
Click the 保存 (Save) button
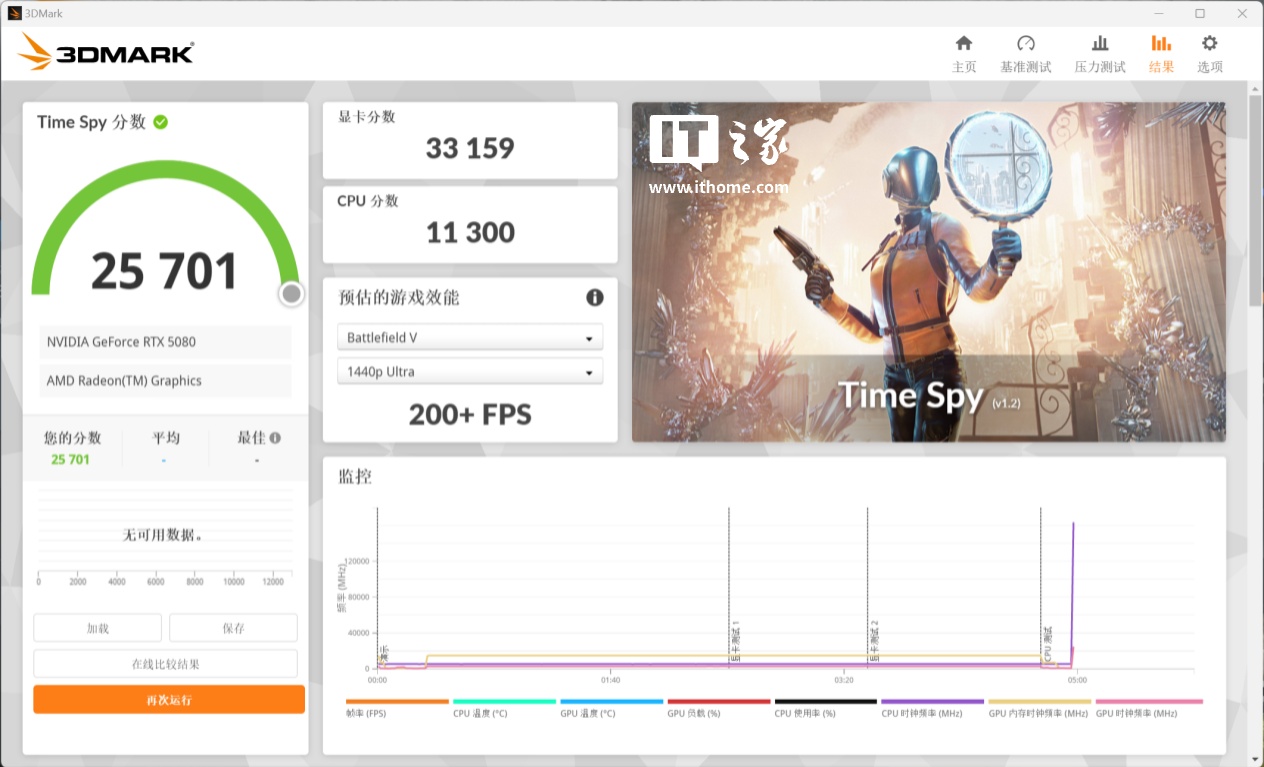(233, 628)
